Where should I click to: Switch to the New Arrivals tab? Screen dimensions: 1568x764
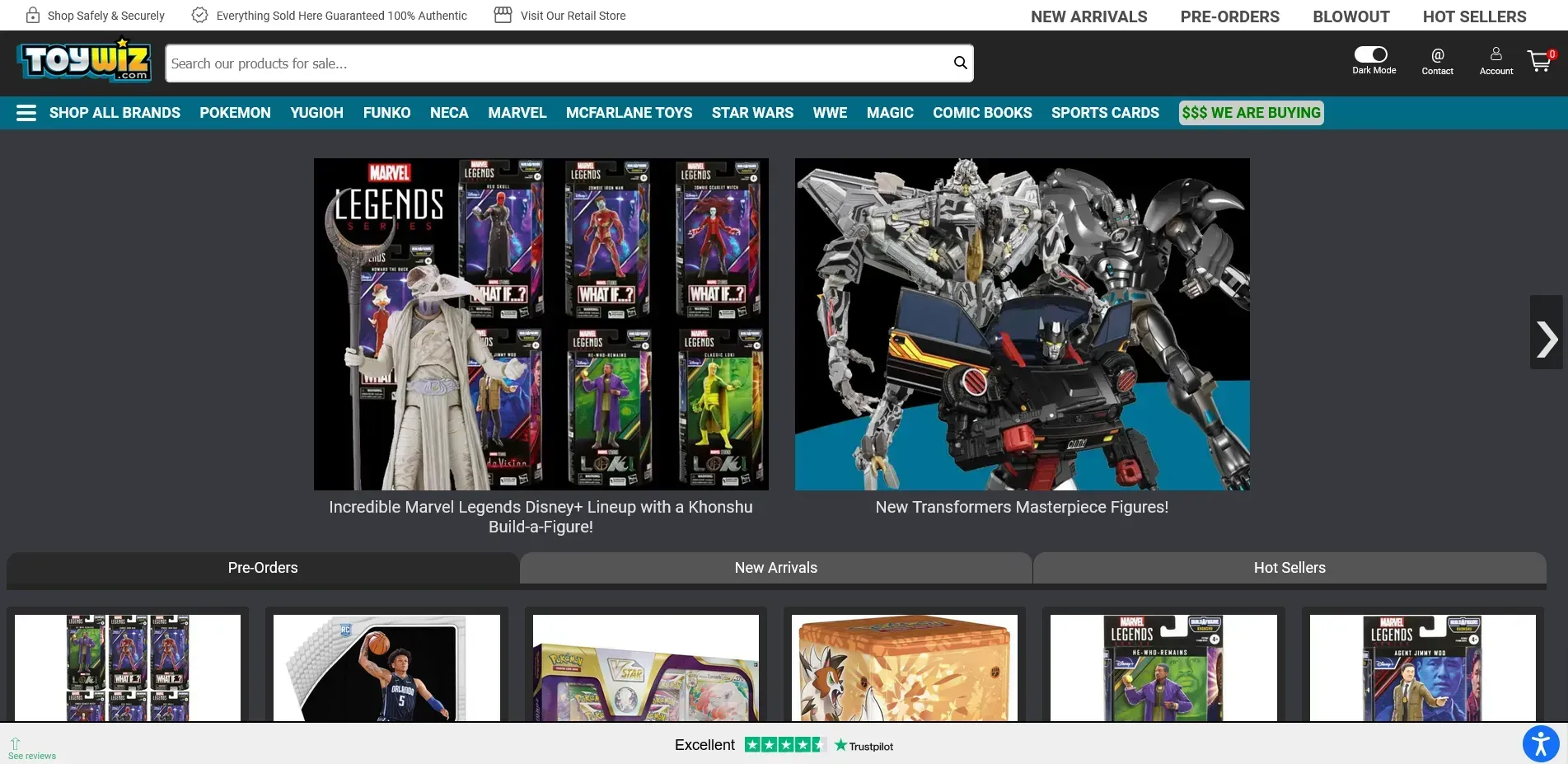pyautogui.click(x=775, y=568)
